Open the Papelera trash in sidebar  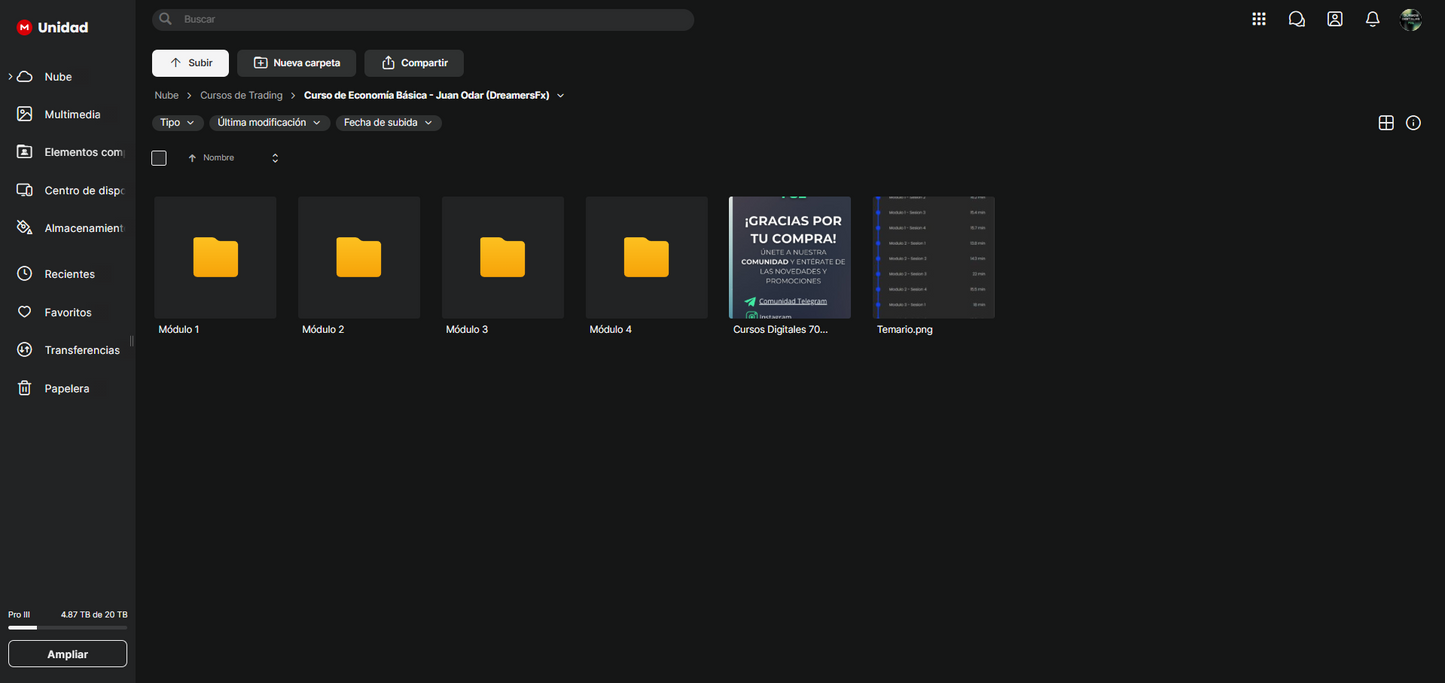66,388
